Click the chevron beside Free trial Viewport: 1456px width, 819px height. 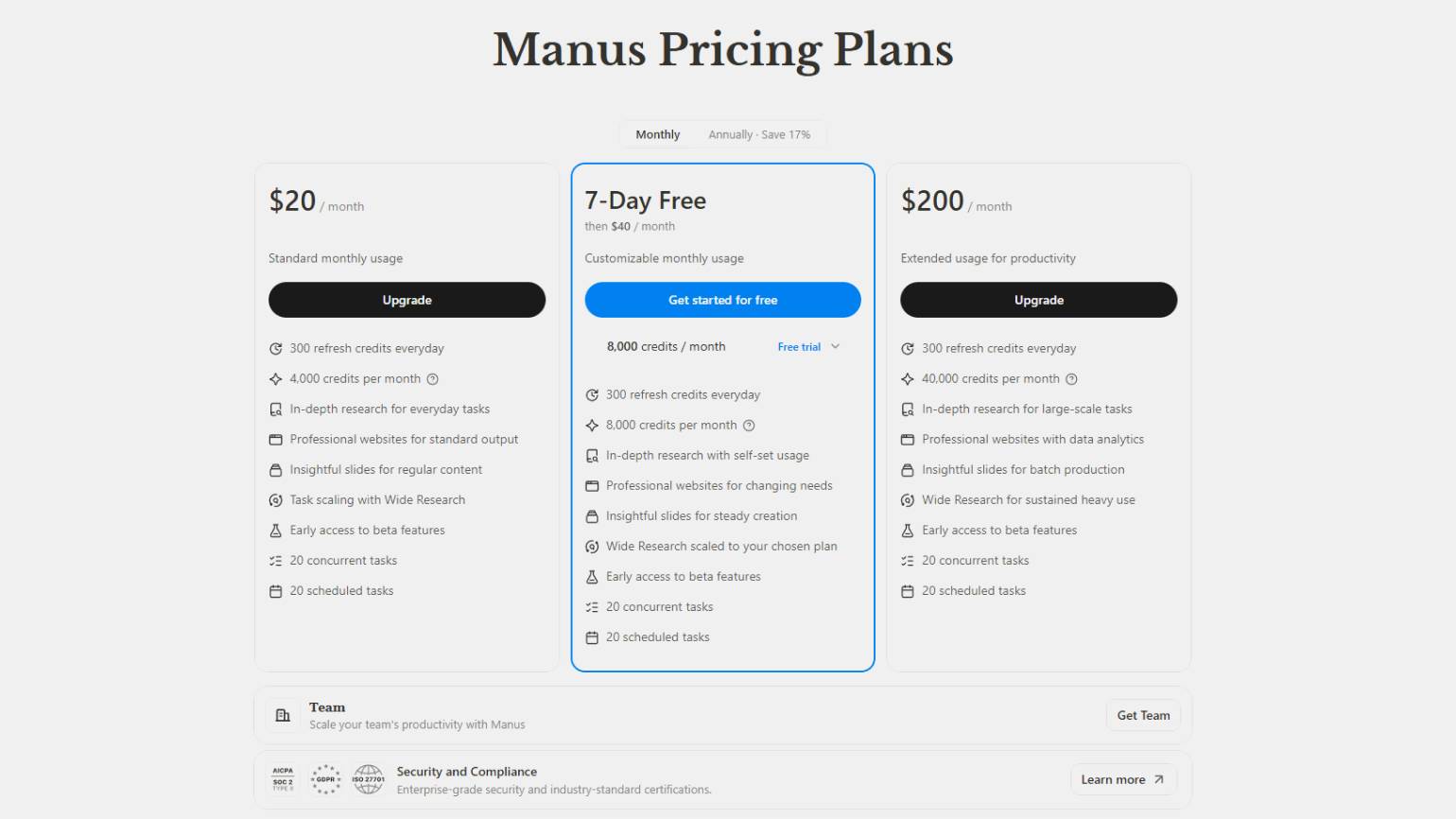click(x=836, y=347)
